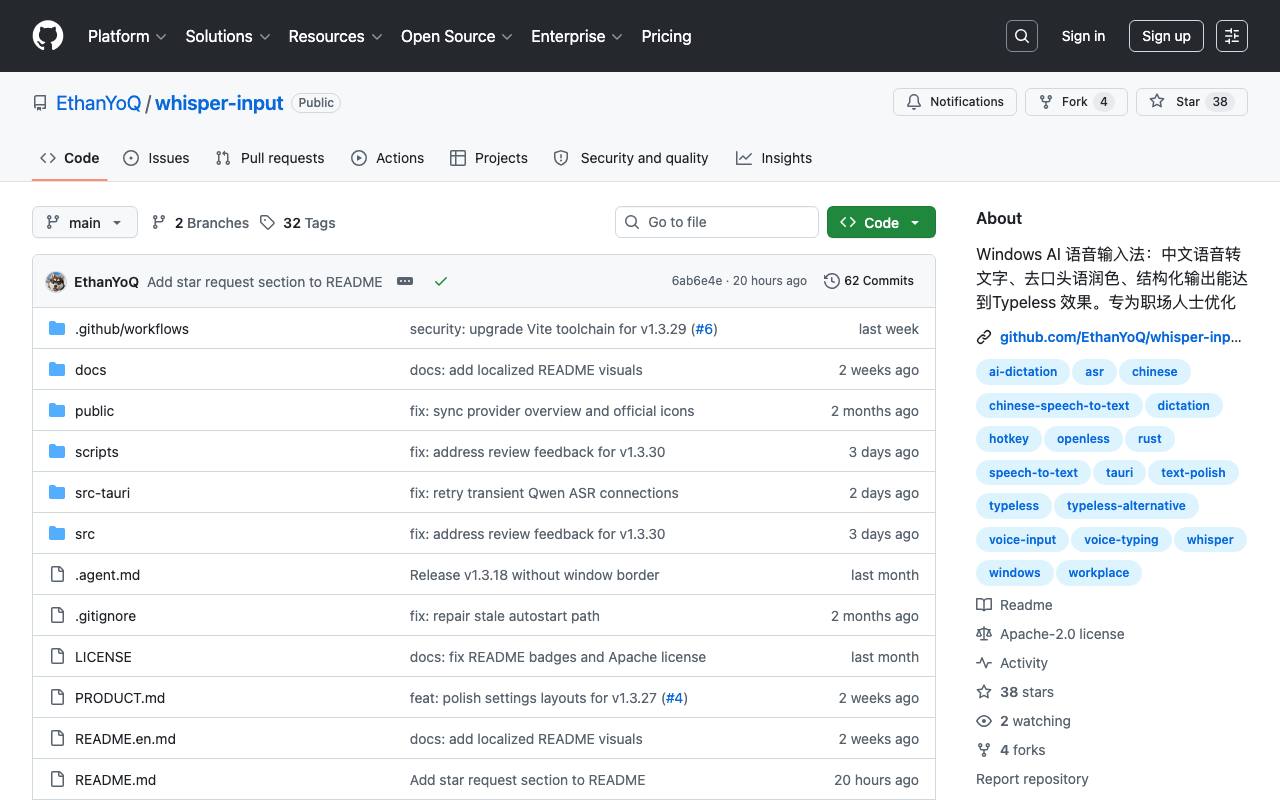Click the fork icon next to 4 forks
The width and height of the screenshot is (1280, 800).
(x=984, y=750)
